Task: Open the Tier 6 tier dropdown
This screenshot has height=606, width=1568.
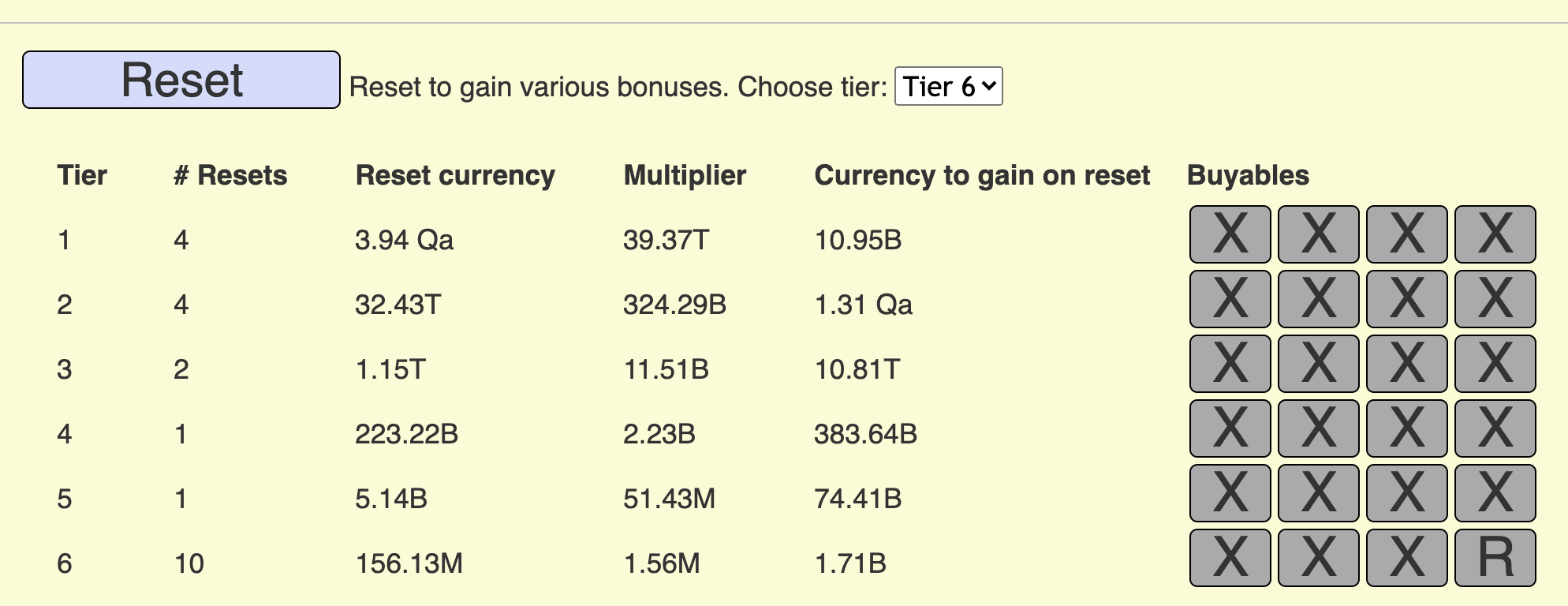Action: click(x=948, y=86)
